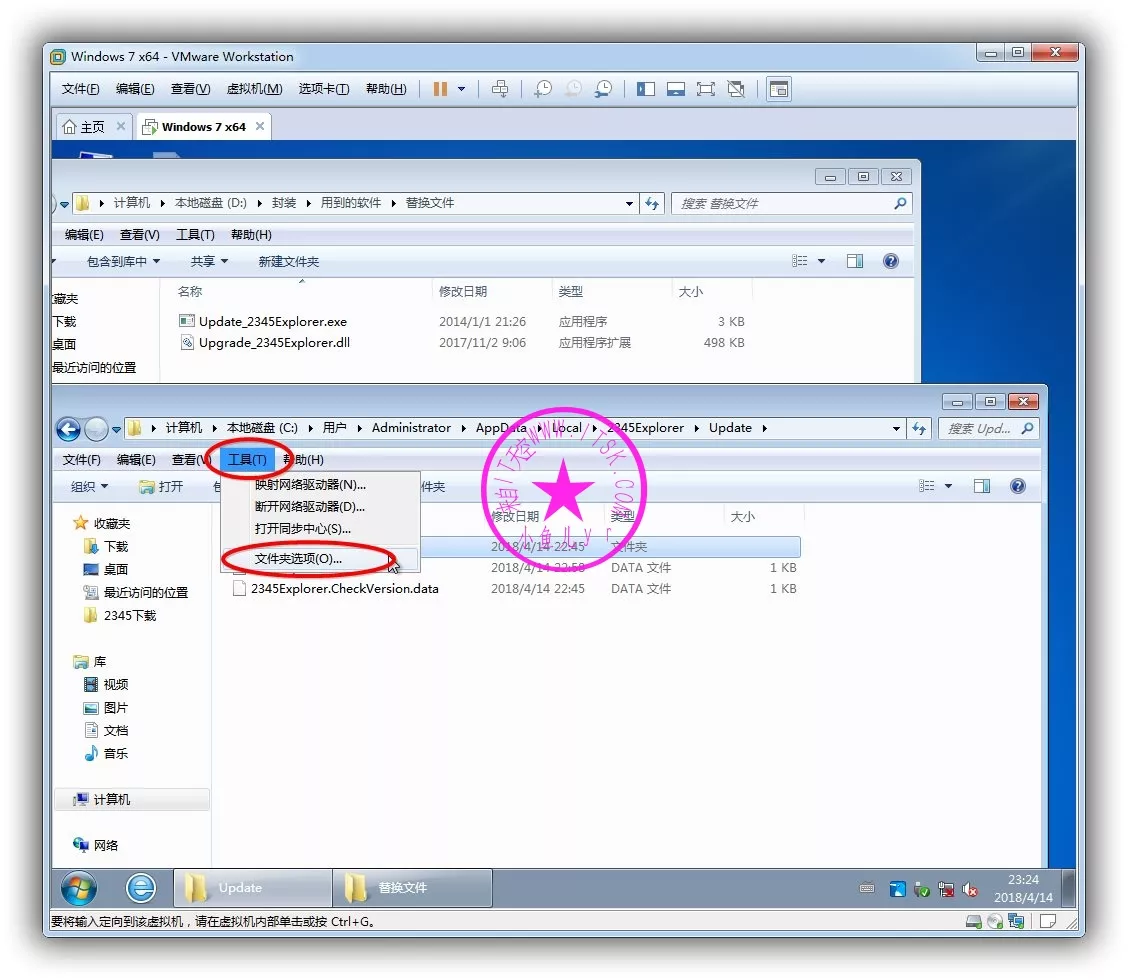Image resolution: width=1128 pixels, height=980 pixels.
Task: Expand the view options dropdown in top window
Action: [822, 261]
